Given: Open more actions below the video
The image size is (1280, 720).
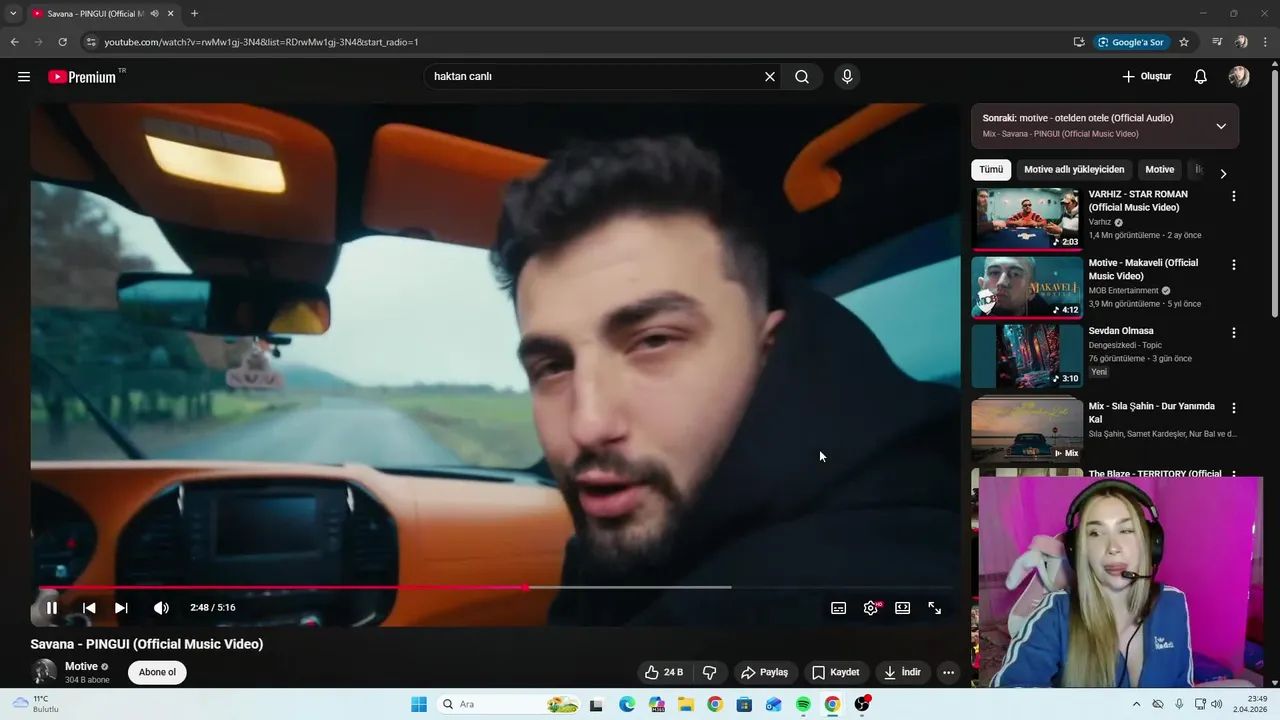Looking at the screenshot, I should tap(949, 672).
